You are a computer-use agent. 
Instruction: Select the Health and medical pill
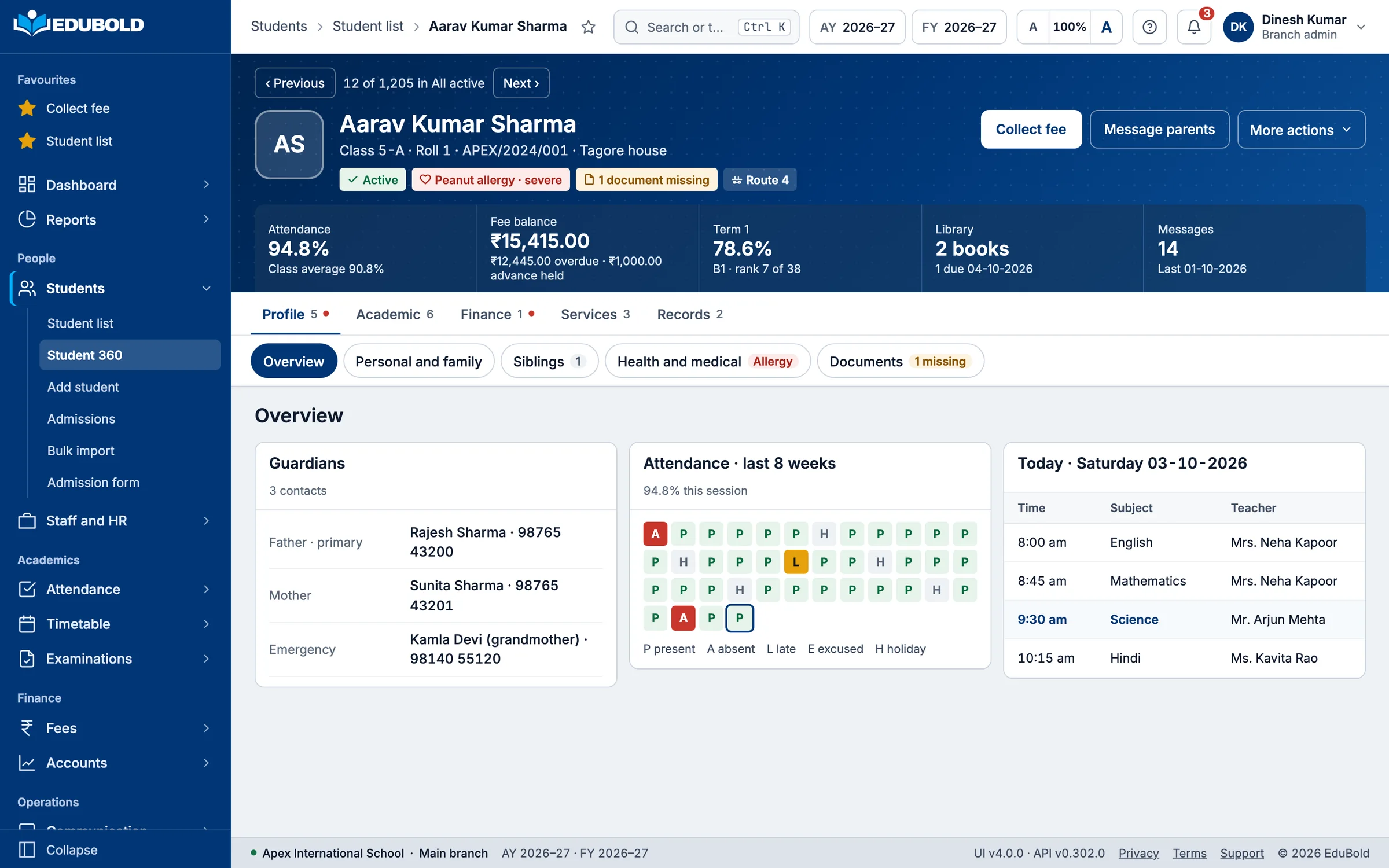(x=707, y=361)
